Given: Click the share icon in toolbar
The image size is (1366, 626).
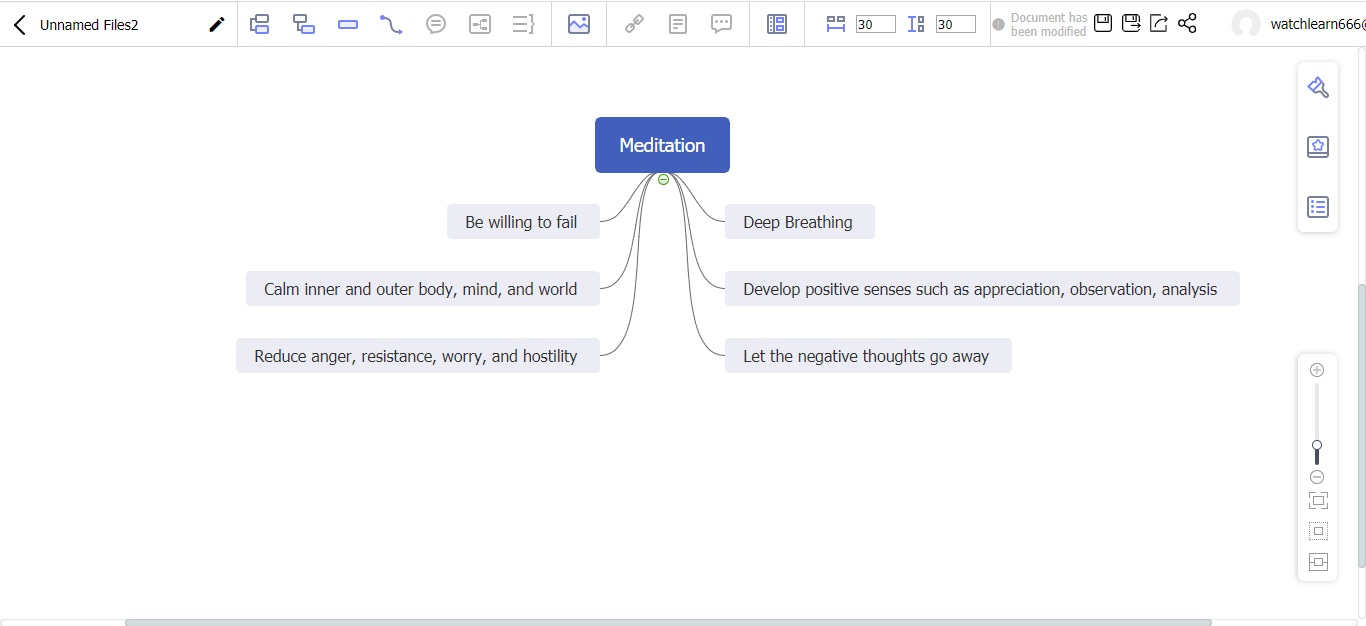Looking at the screenshot, I should 1187,23.
